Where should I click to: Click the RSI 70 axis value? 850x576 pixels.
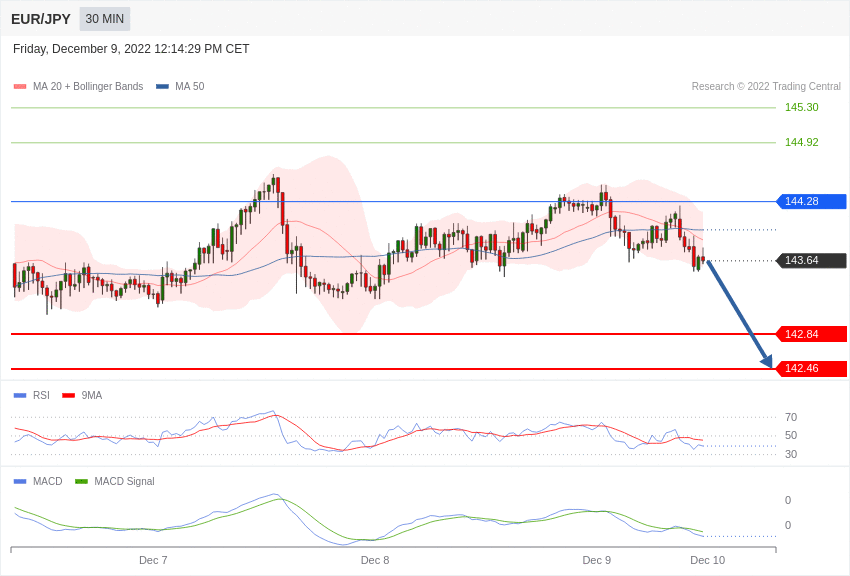tap(791, 417)
